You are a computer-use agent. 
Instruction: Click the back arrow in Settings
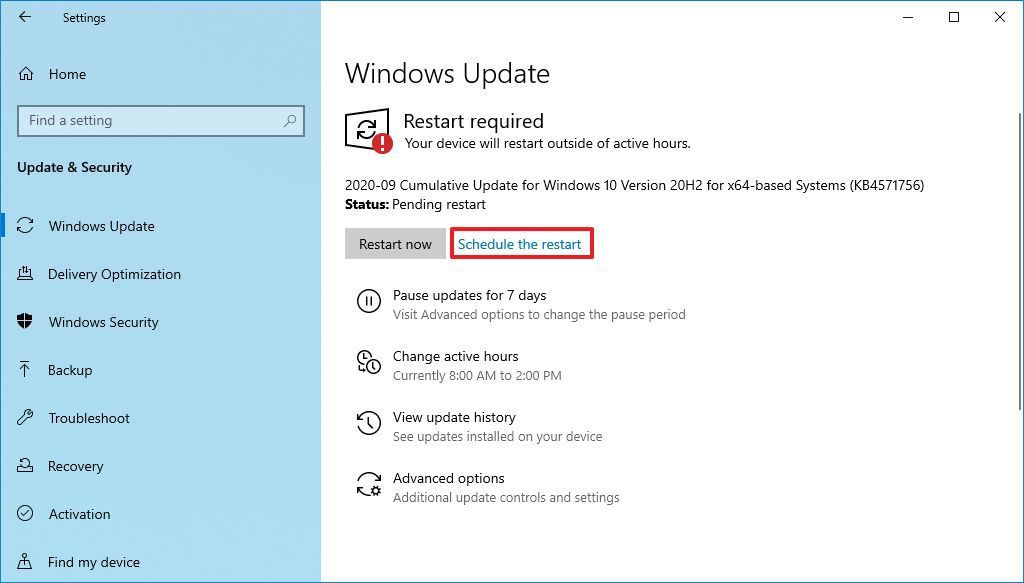(25, 18)
